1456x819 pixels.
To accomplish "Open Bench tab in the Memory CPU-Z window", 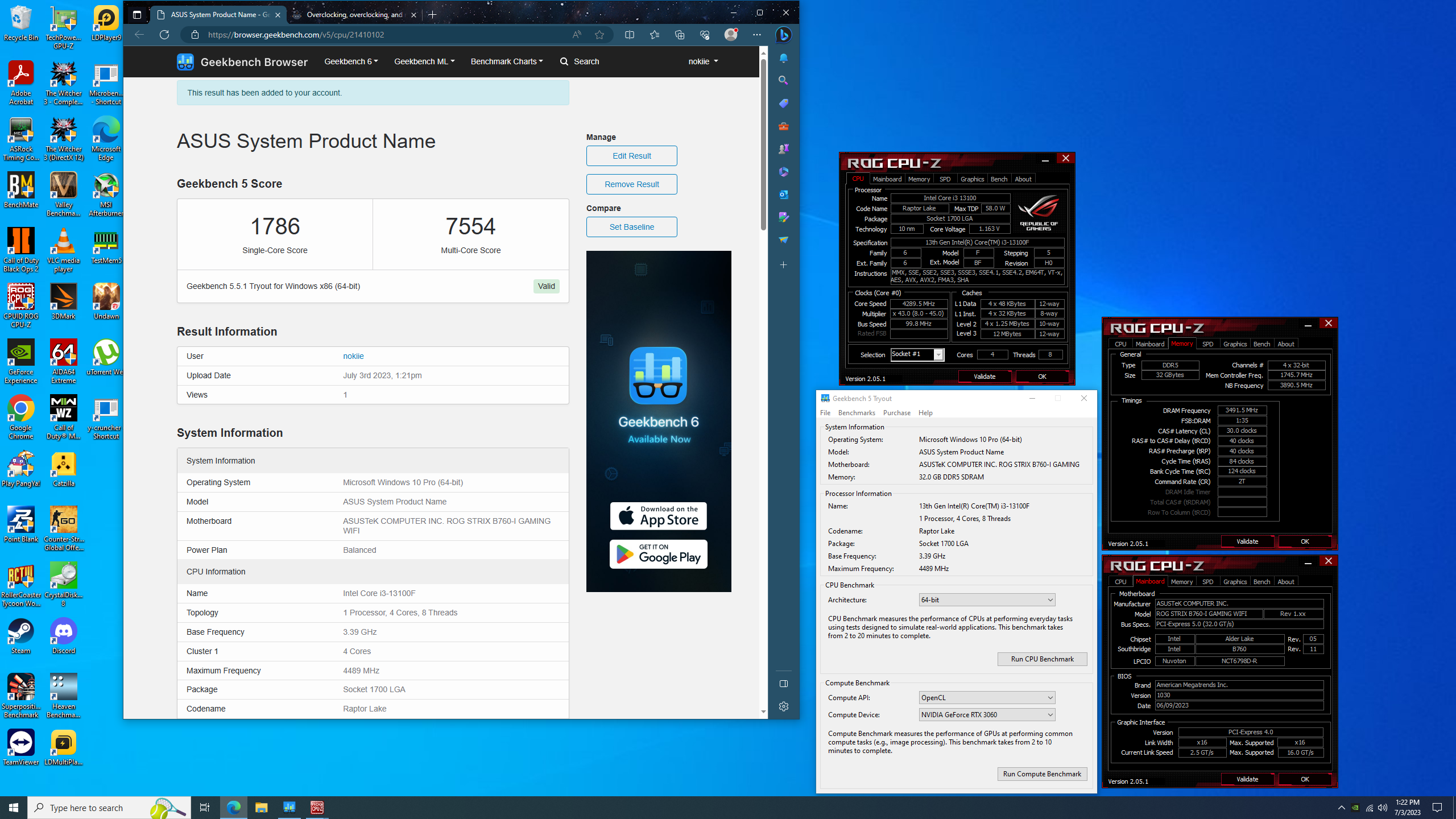I will [x=1261, y=344].
